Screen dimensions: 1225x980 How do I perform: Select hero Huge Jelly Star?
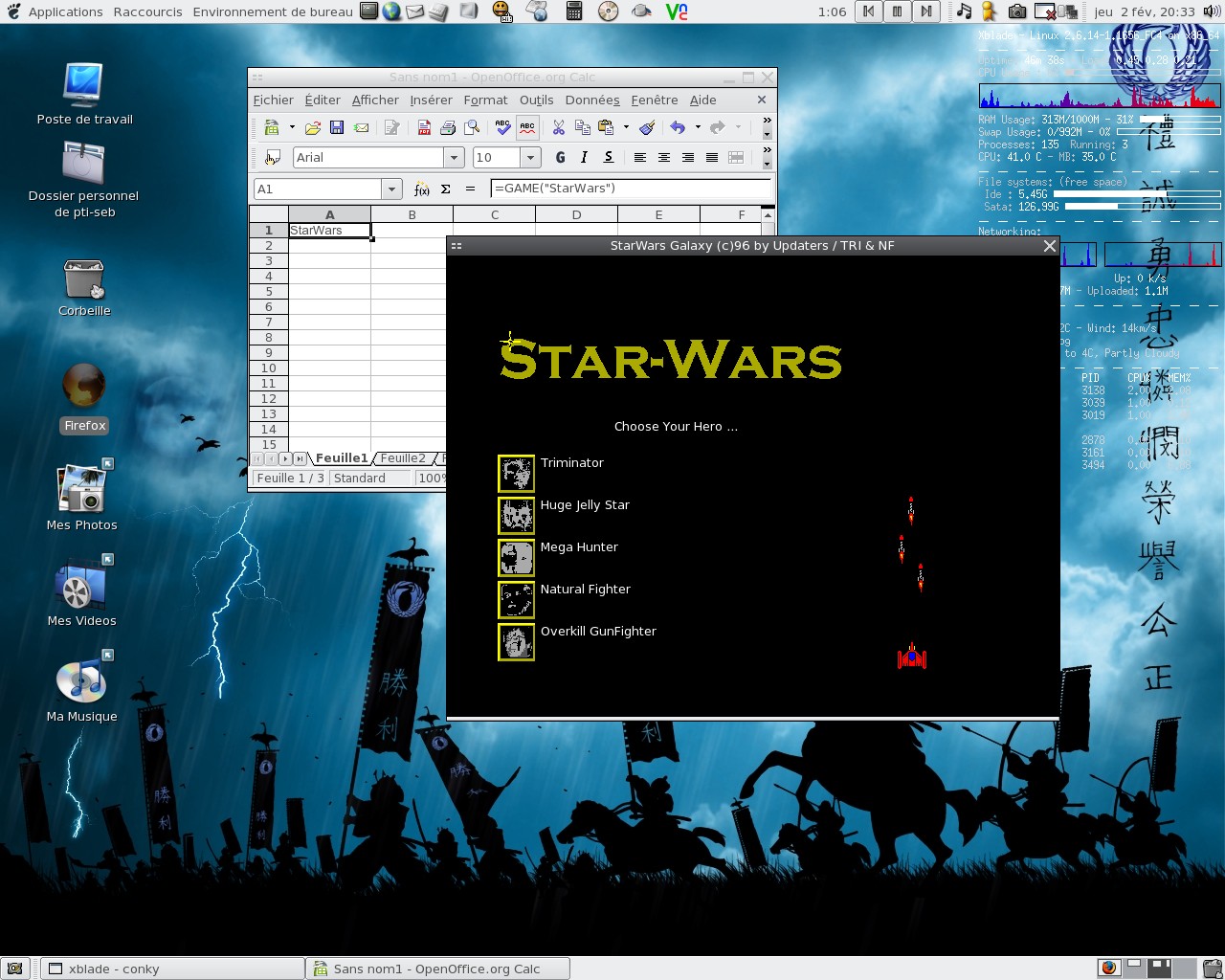516,516
